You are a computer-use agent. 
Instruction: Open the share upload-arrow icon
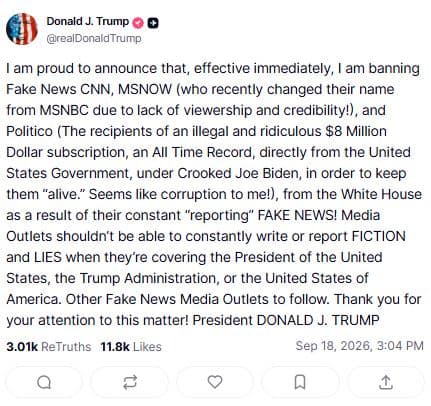[386, 382]
